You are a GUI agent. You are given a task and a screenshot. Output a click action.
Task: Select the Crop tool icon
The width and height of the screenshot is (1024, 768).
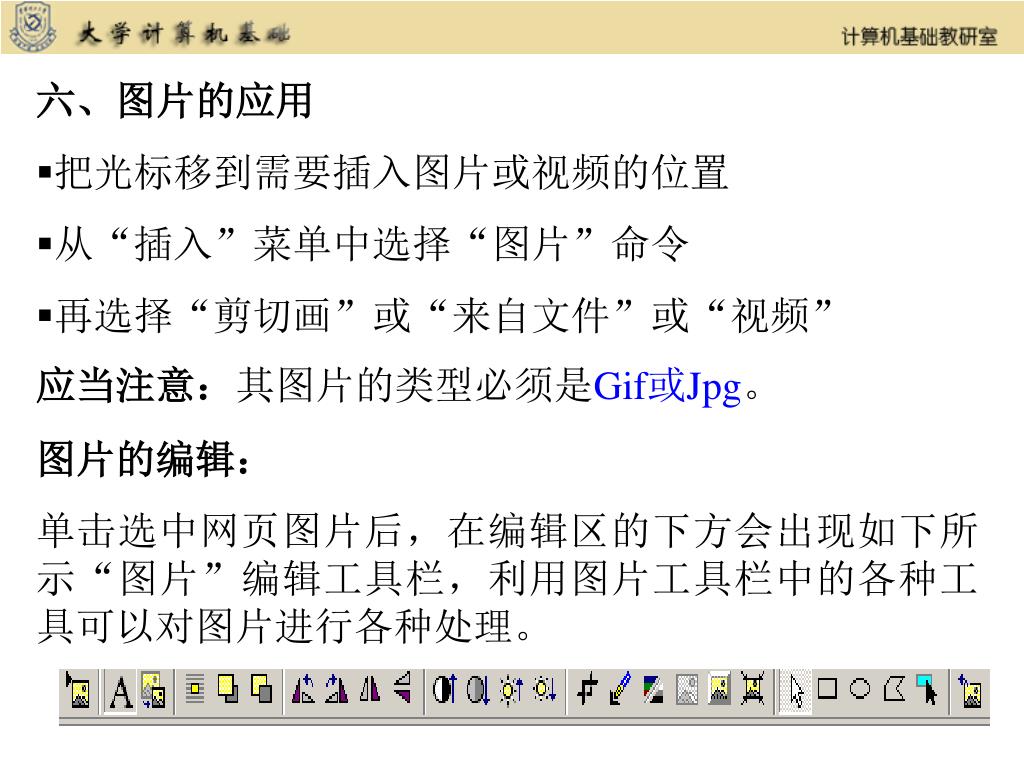point(586,690)
